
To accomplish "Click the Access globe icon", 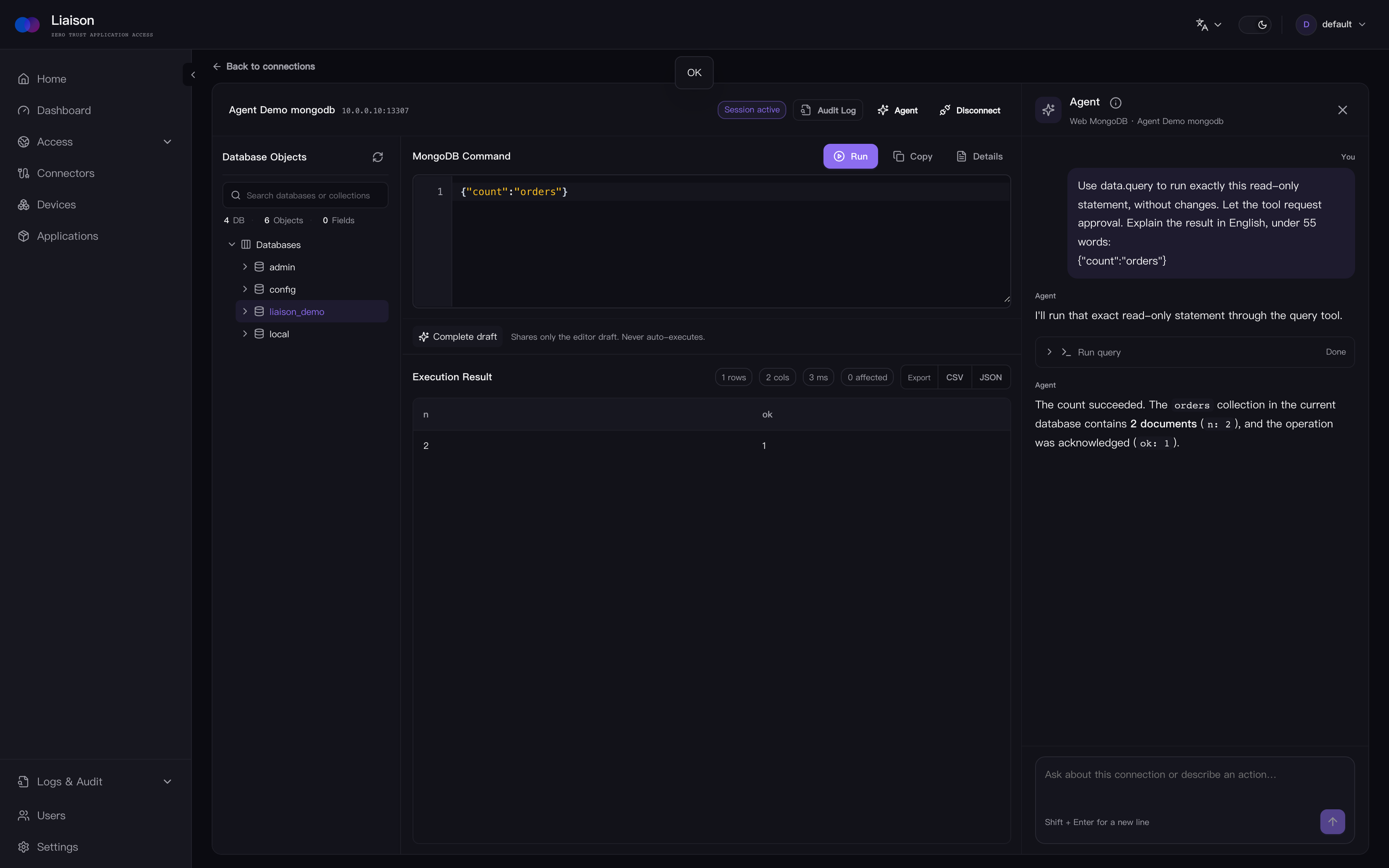I will click(x=24, y=142).
